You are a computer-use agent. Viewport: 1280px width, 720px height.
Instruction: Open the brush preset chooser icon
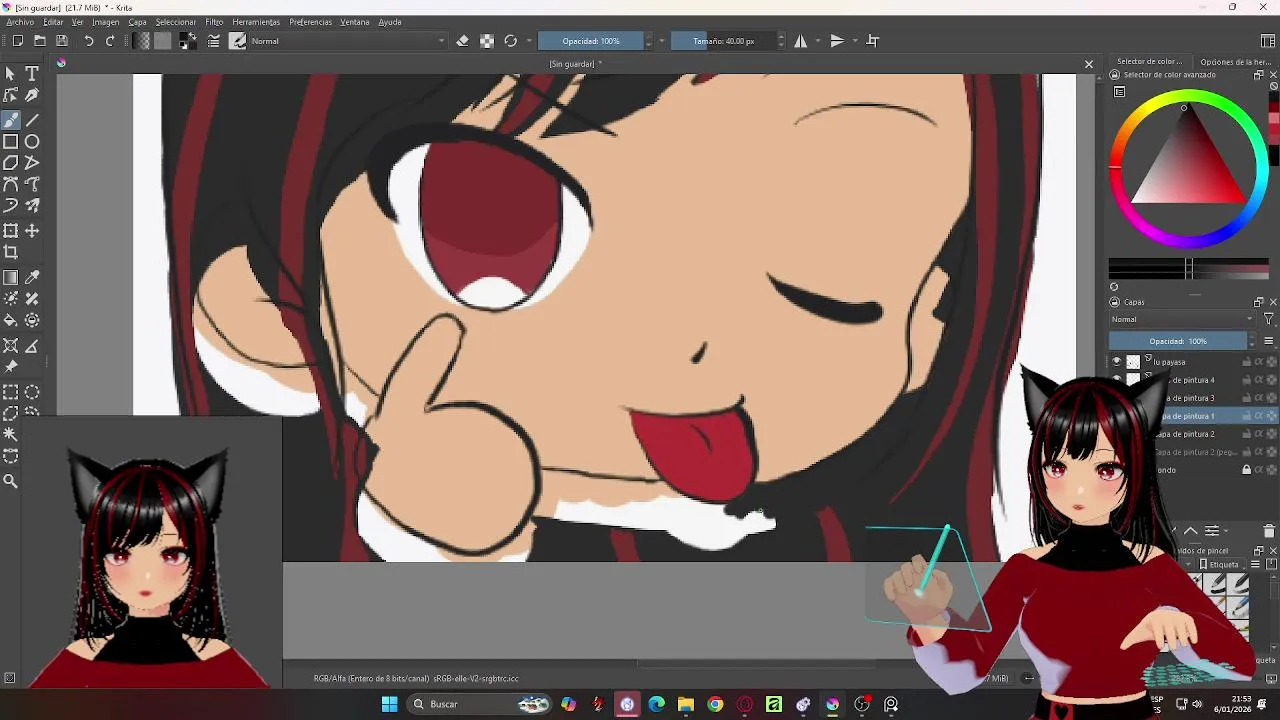click(x=238, y=41)
